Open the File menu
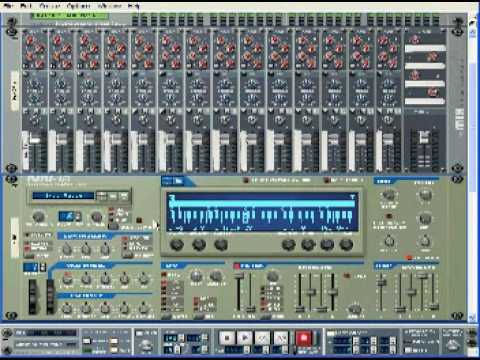This screenshot has height=360, width=480. (x=7, y=6)
